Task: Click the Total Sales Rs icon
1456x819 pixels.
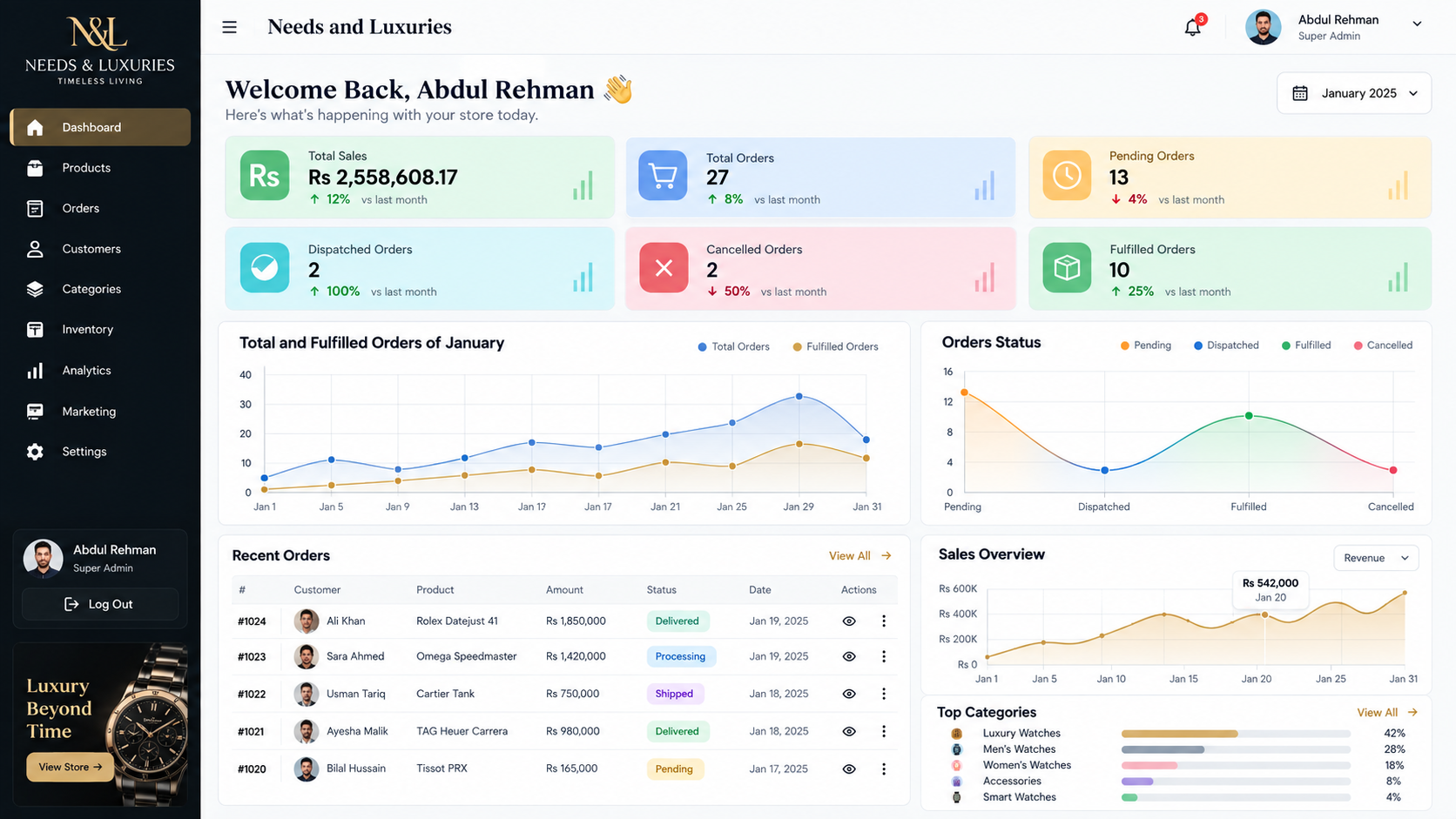Action: point(264,176)
